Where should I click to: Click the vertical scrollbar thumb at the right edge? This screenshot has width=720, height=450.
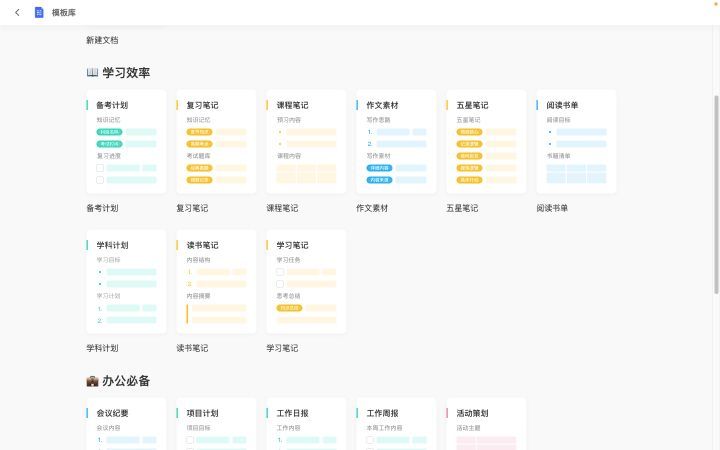[716, 195]
